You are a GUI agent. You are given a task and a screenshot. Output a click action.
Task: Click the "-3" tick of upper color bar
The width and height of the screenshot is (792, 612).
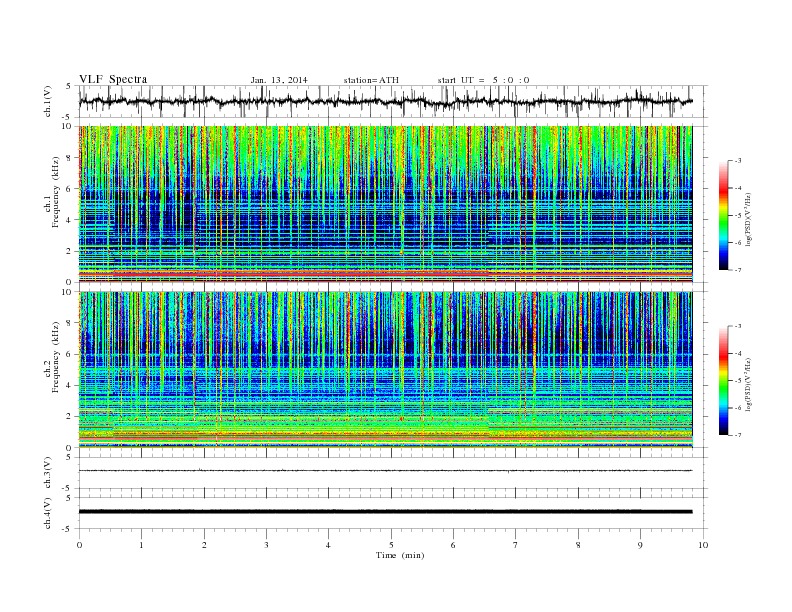pyautogui.click(x=737, y=161)
